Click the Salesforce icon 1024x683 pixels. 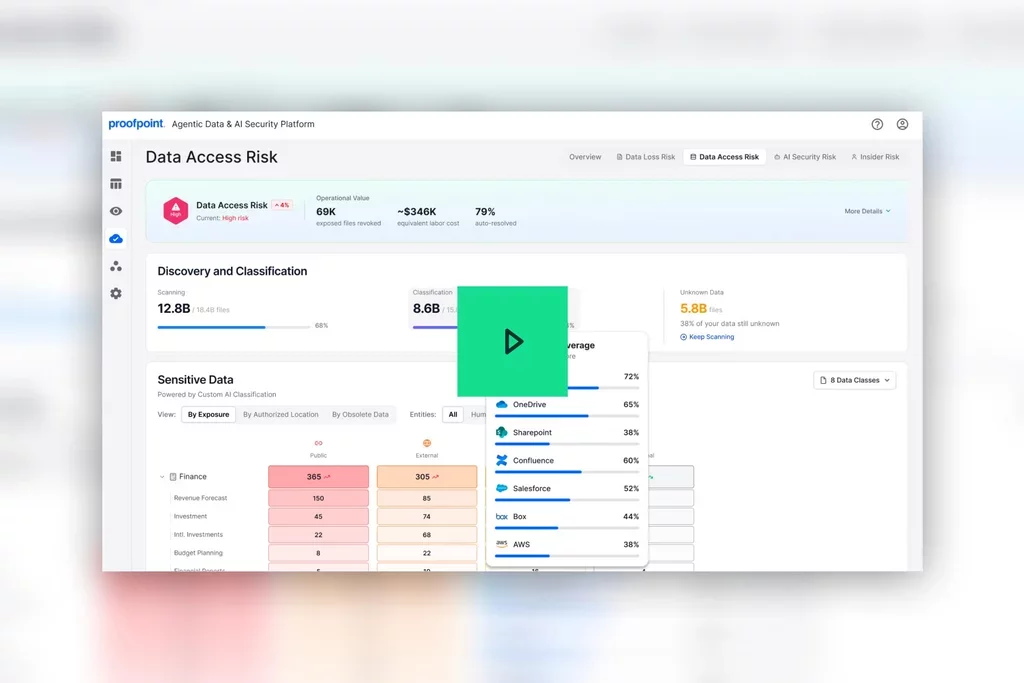point(502,488)
